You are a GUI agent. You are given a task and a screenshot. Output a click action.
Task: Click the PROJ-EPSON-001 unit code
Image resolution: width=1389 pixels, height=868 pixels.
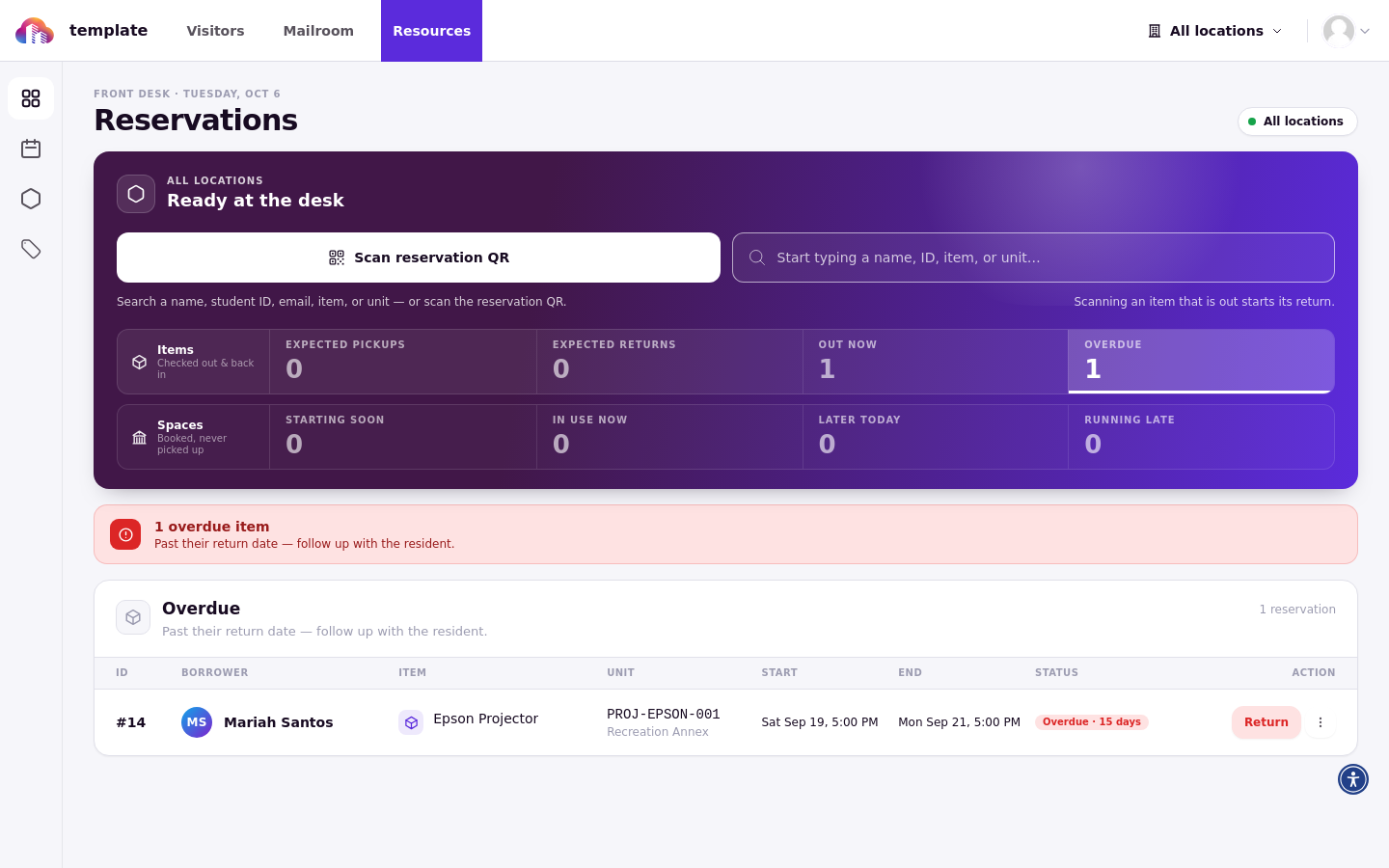coord(664,715)
